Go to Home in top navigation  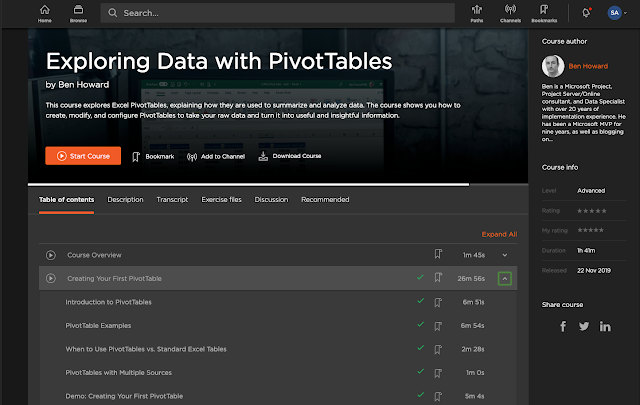[x=45, y=13]
